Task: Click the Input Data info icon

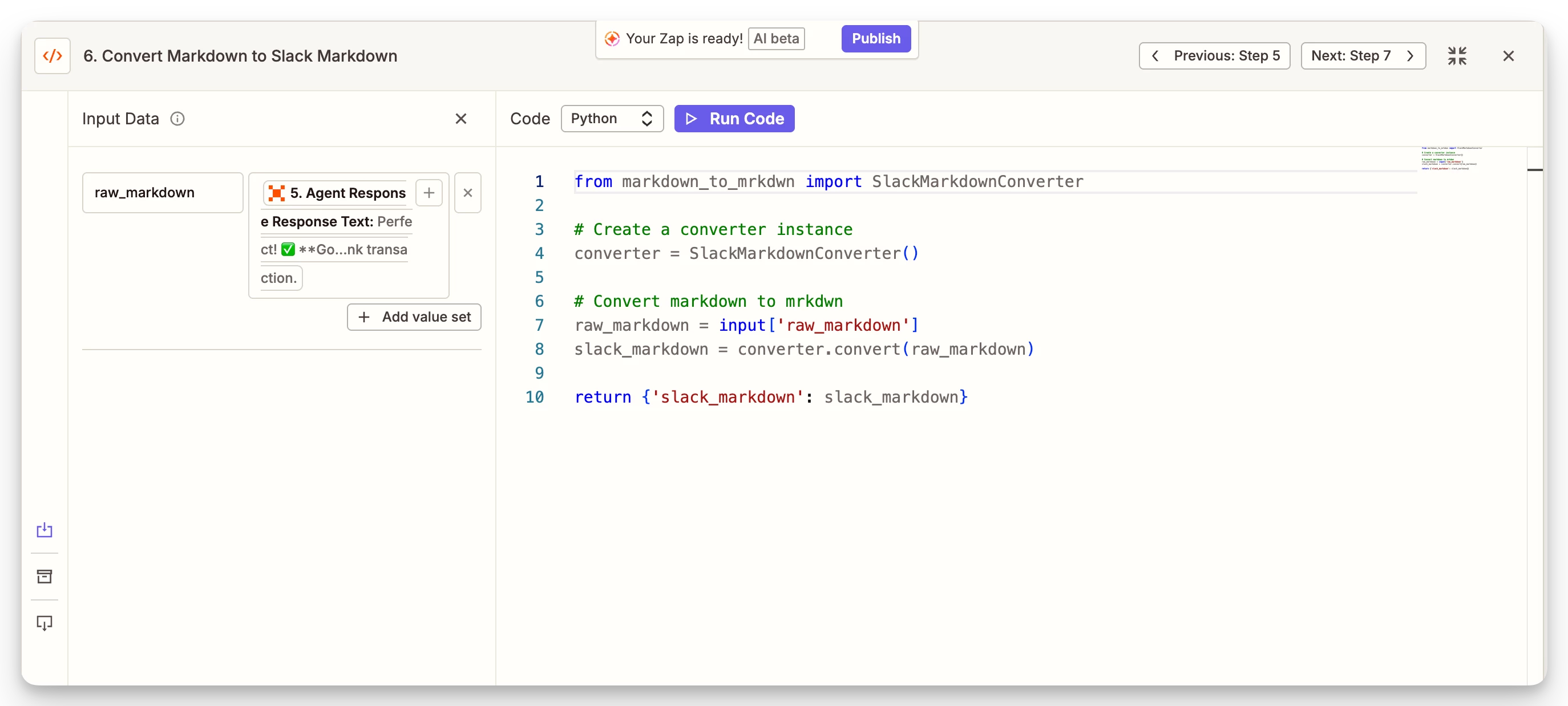Action: pos(177,119)
